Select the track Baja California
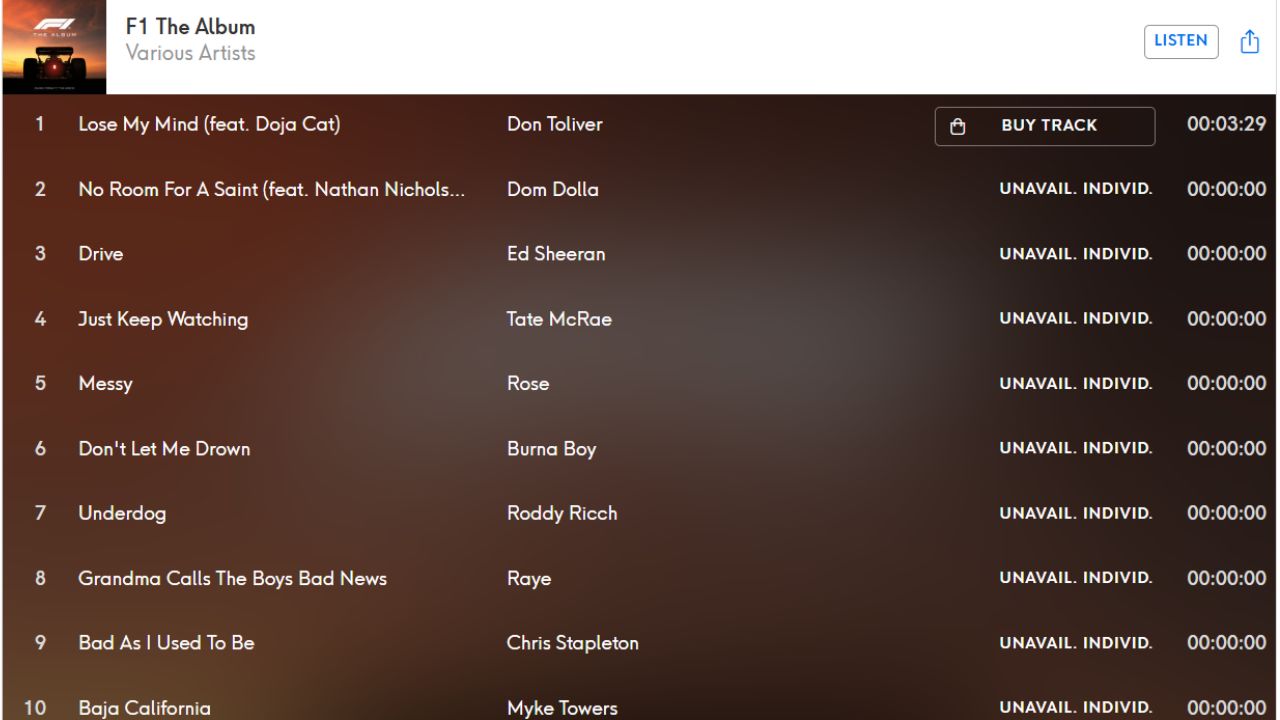Viewport: 1280px width, 720px height. point(144,708)
